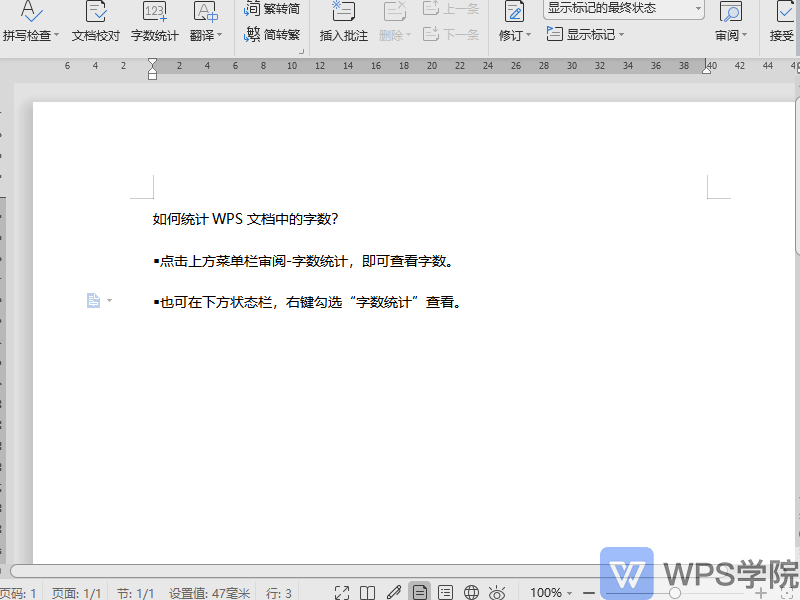The image size is (800, 600).
Task: Open the zoom percentage 100% menu
Action: pos(552,593)
